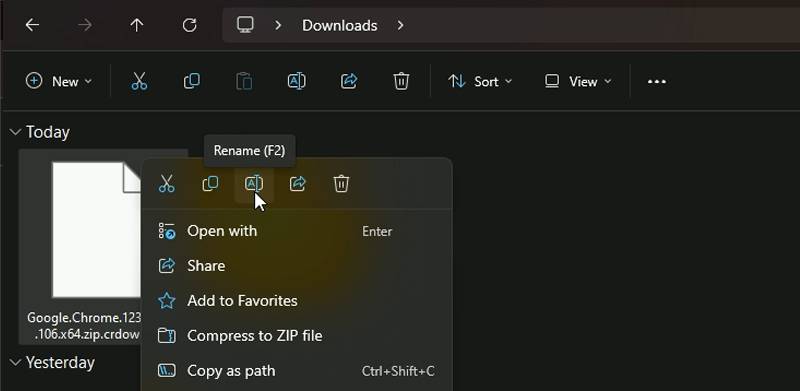Click the forward navigation arrow
Screen dimensions: 800x391
(85, 25)
